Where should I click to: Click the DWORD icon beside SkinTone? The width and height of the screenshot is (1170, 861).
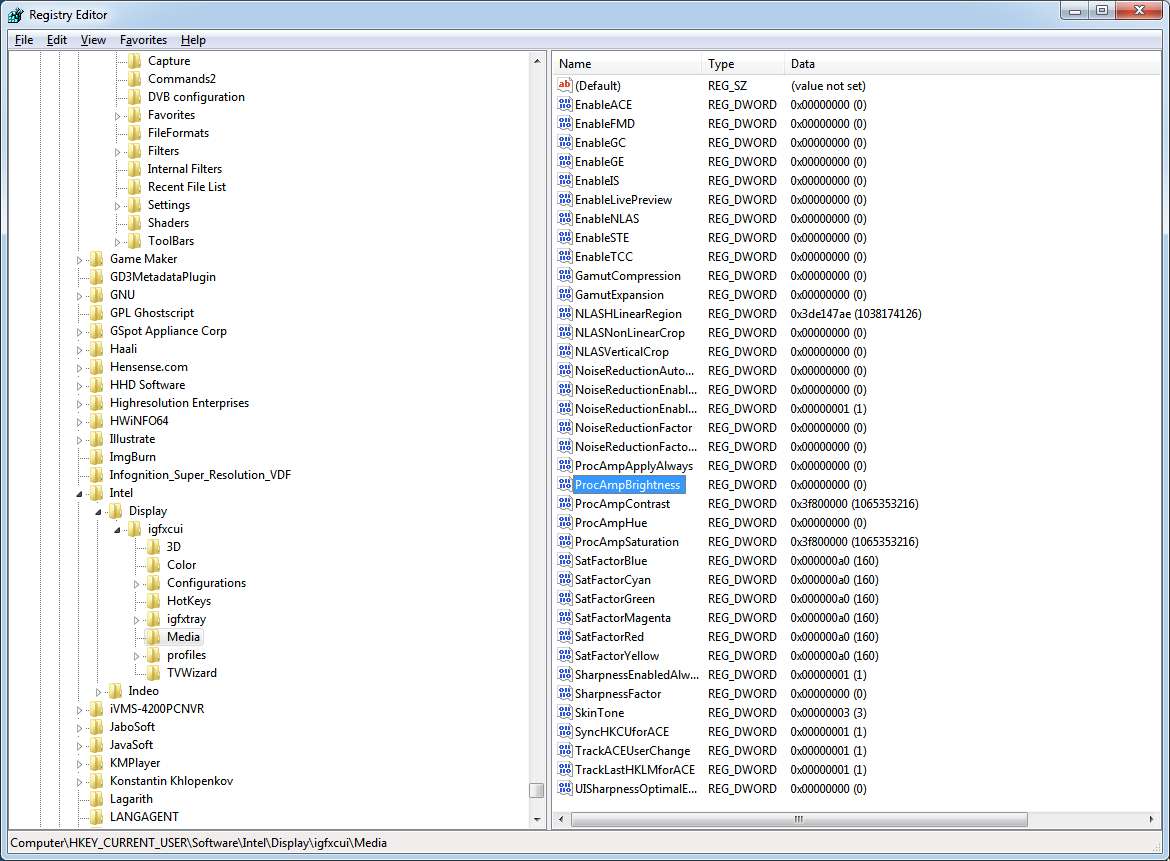pyautogui.click(x=565, y=713)
